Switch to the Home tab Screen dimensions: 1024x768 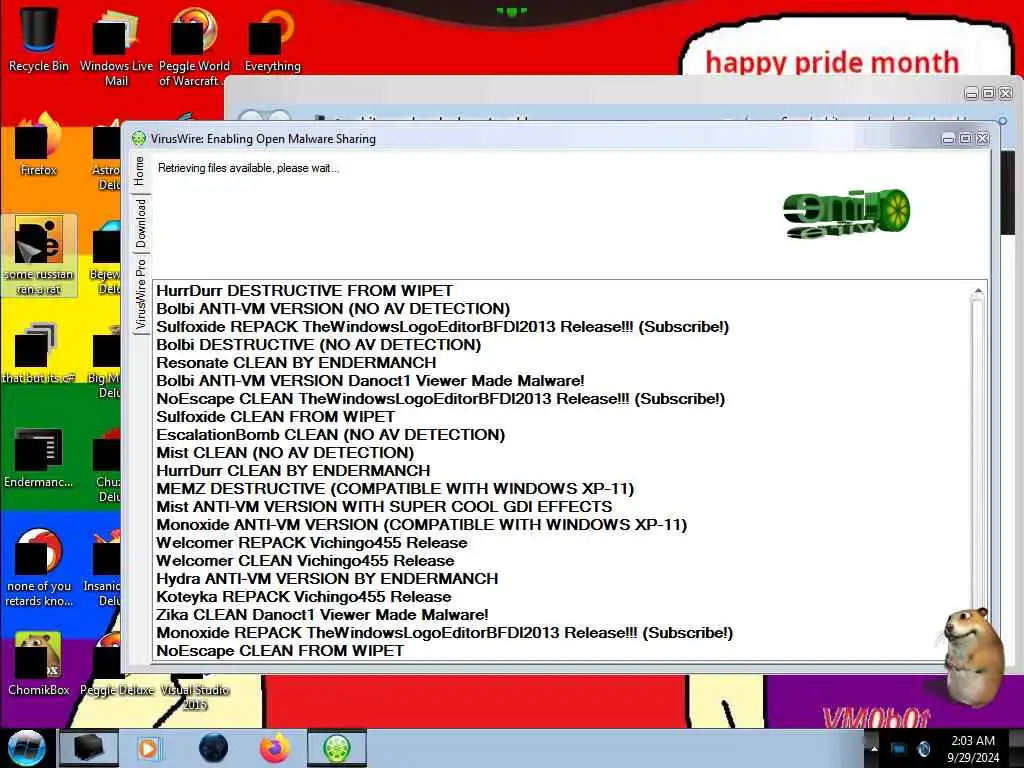click(x=140, y=171)
